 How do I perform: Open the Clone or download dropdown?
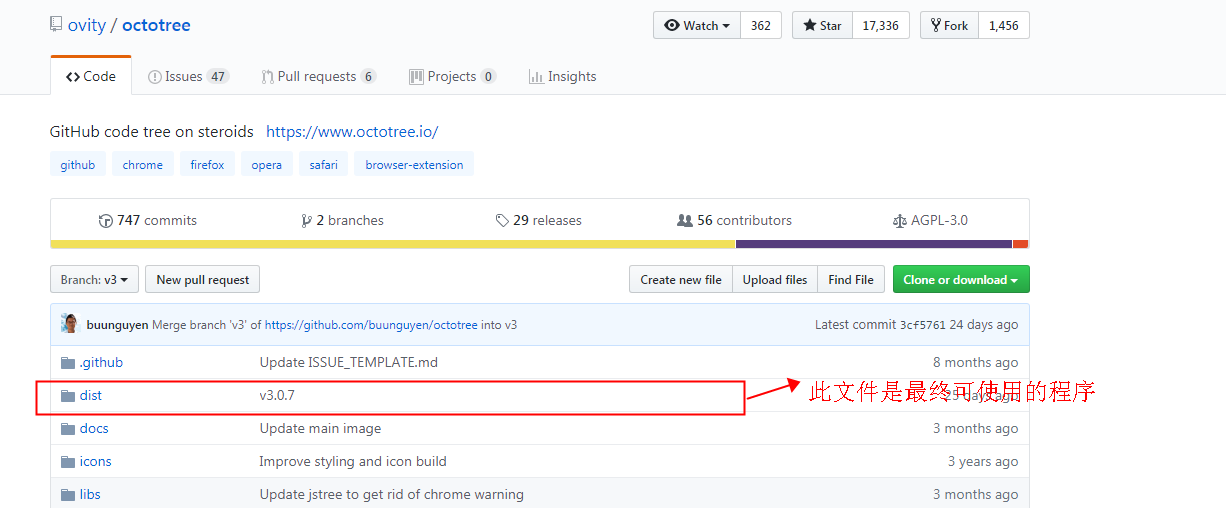point(961,279)
